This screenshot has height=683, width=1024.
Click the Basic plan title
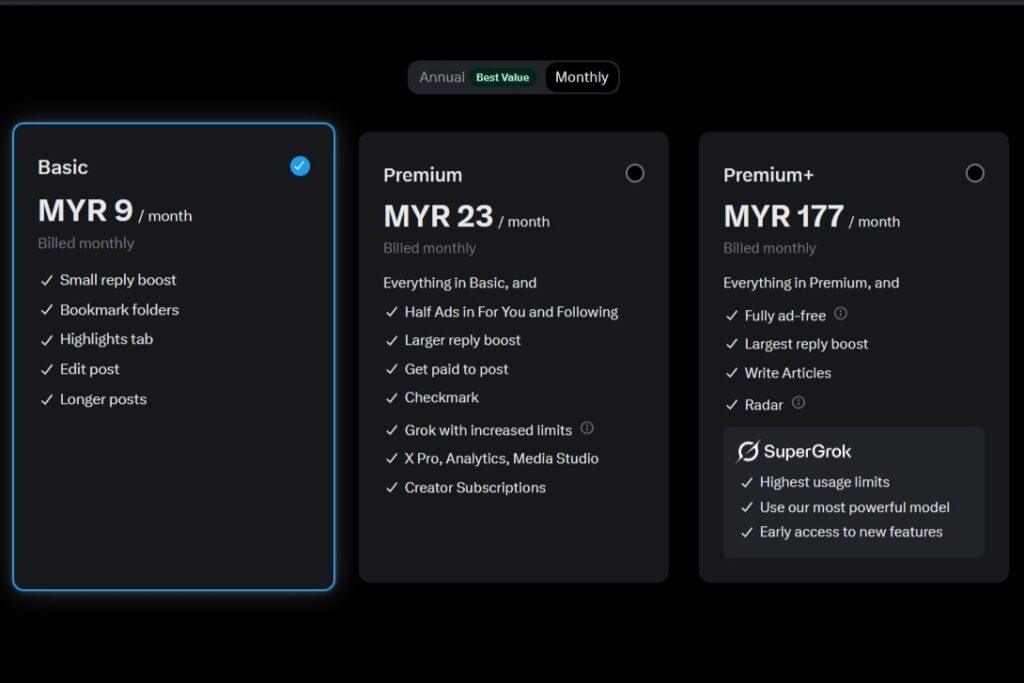[x=63, y=167]
